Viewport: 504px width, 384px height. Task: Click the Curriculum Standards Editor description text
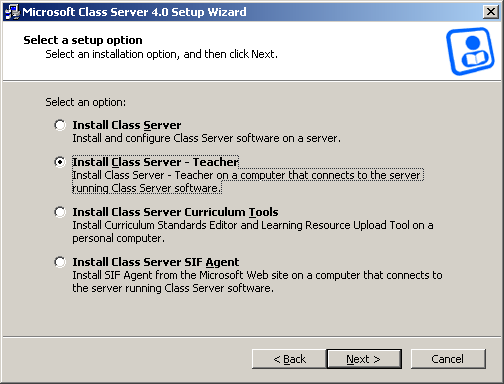click(x=253, y=232)
